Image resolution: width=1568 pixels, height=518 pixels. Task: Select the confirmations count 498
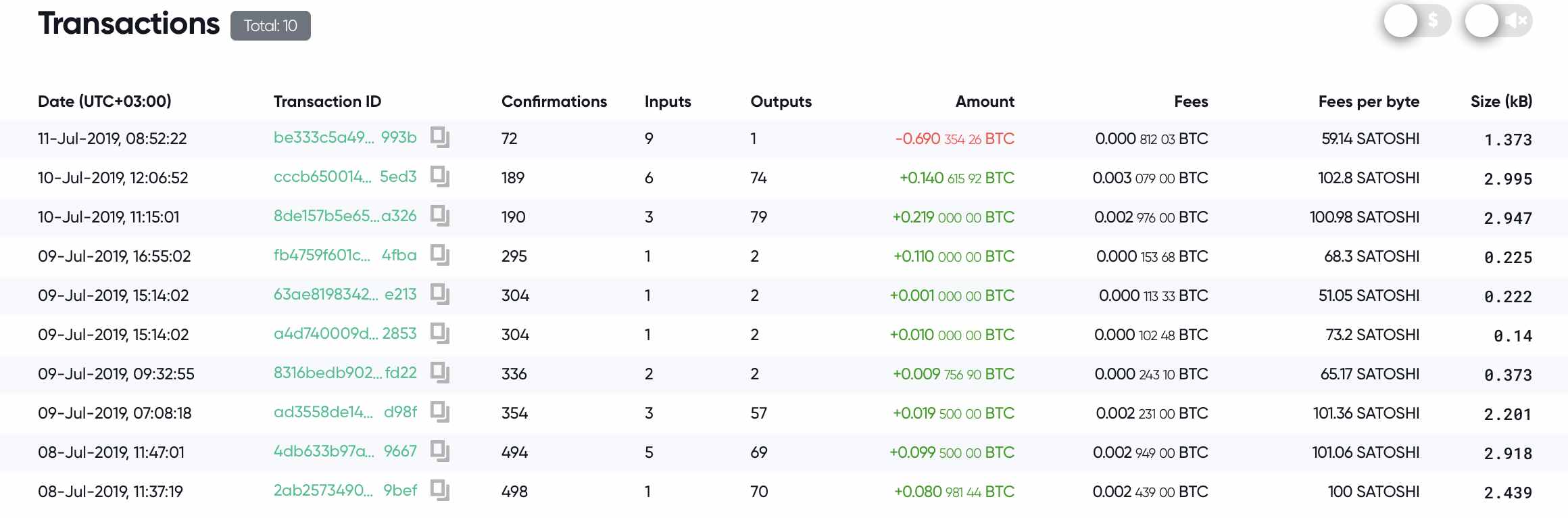point(514,492)
